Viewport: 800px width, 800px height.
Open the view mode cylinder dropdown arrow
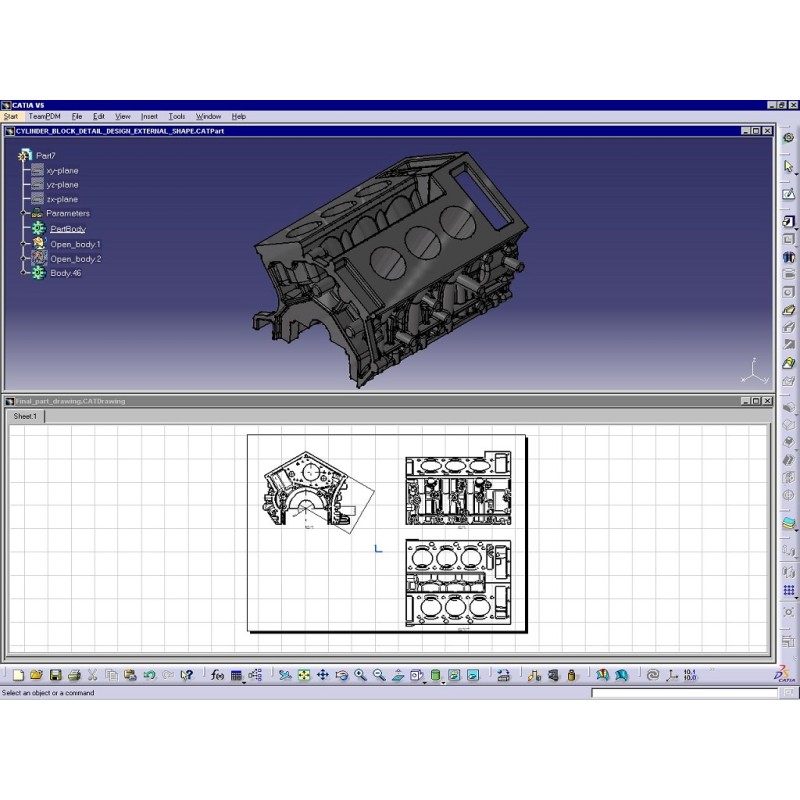coord(443,682)
